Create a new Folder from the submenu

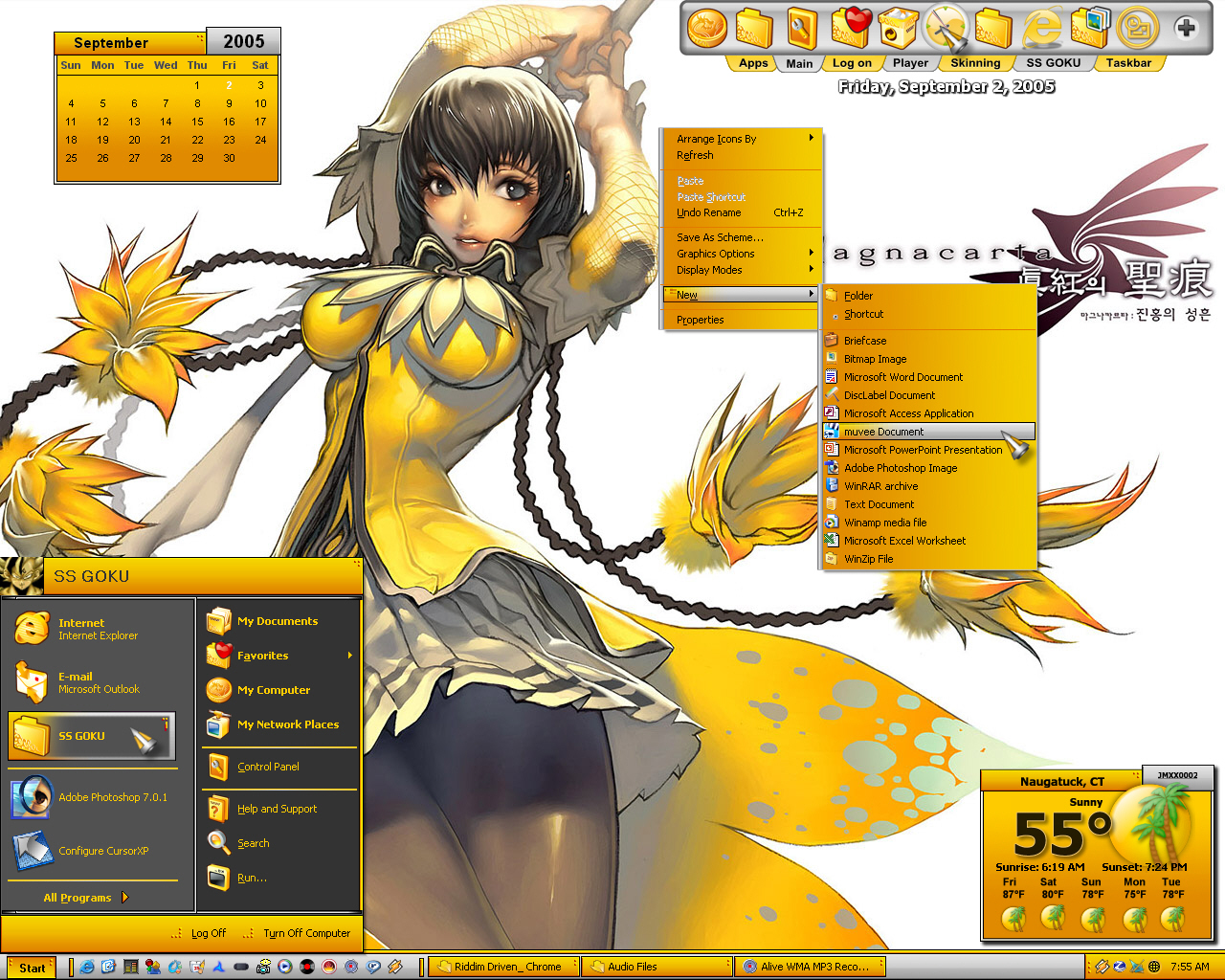point(928,296)
